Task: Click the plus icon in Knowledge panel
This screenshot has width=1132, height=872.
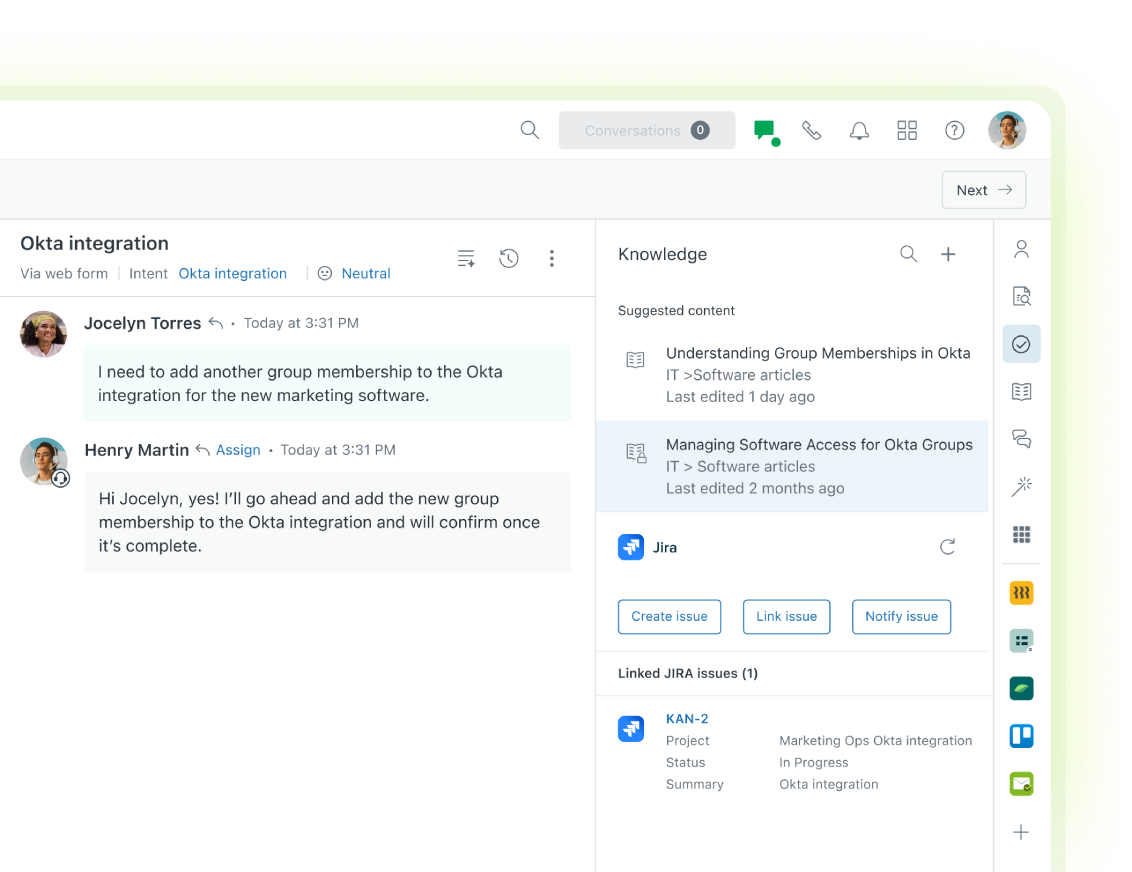Action: tap(948, 254)
